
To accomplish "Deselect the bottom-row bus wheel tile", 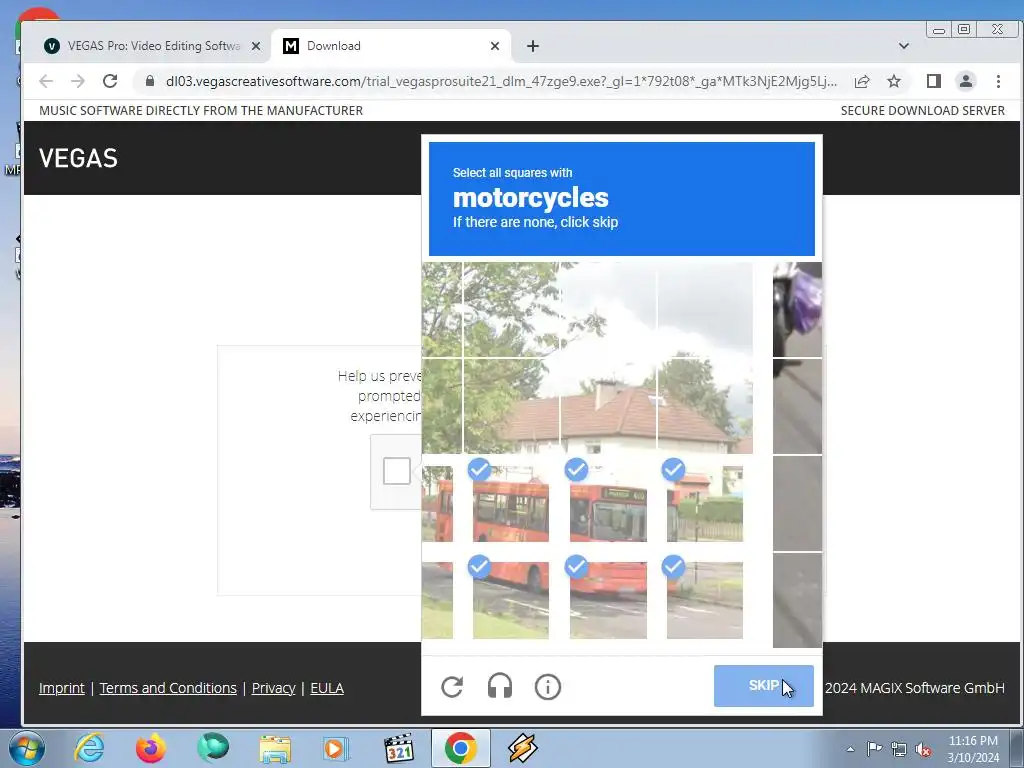I will [x=511, y=600].
